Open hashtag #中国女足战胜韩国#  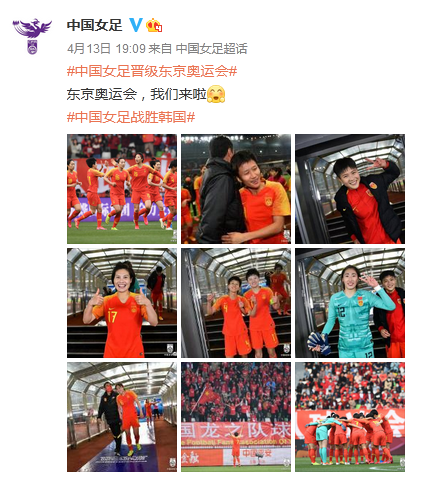tap(131, 117)
